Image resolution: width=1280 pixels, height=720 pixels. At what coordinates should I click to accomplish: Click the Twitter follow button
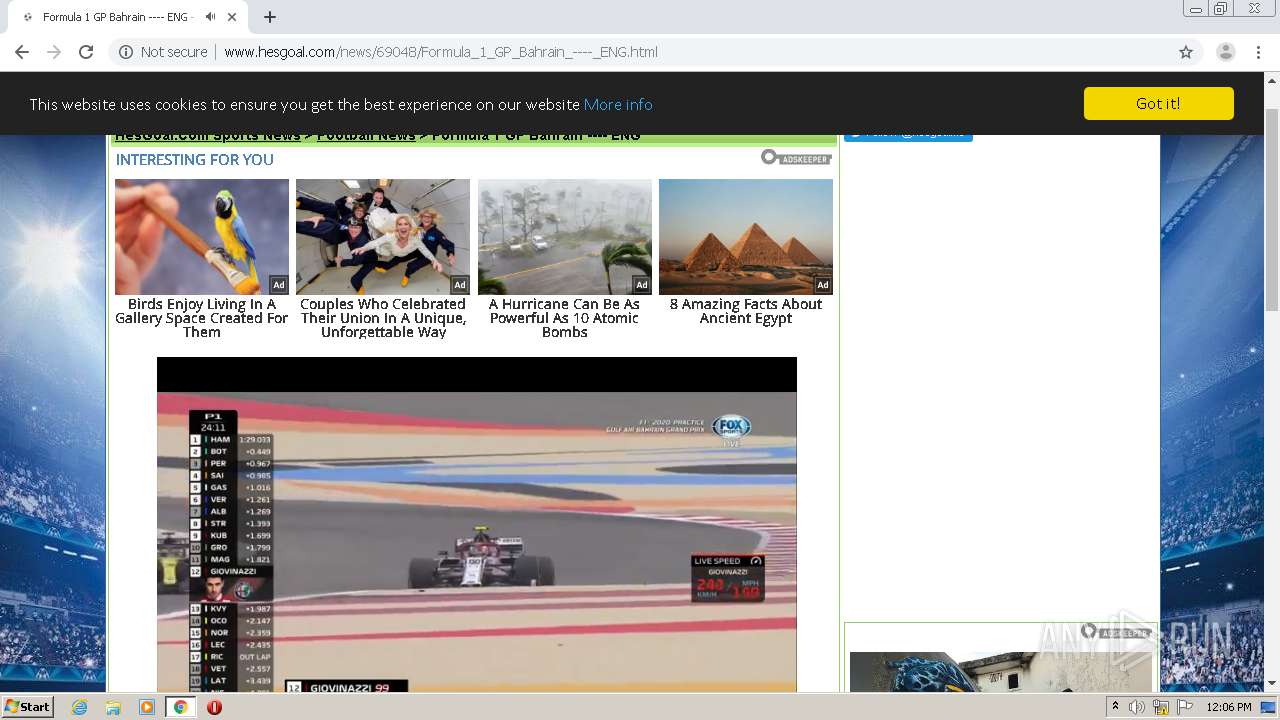point(908,136)
